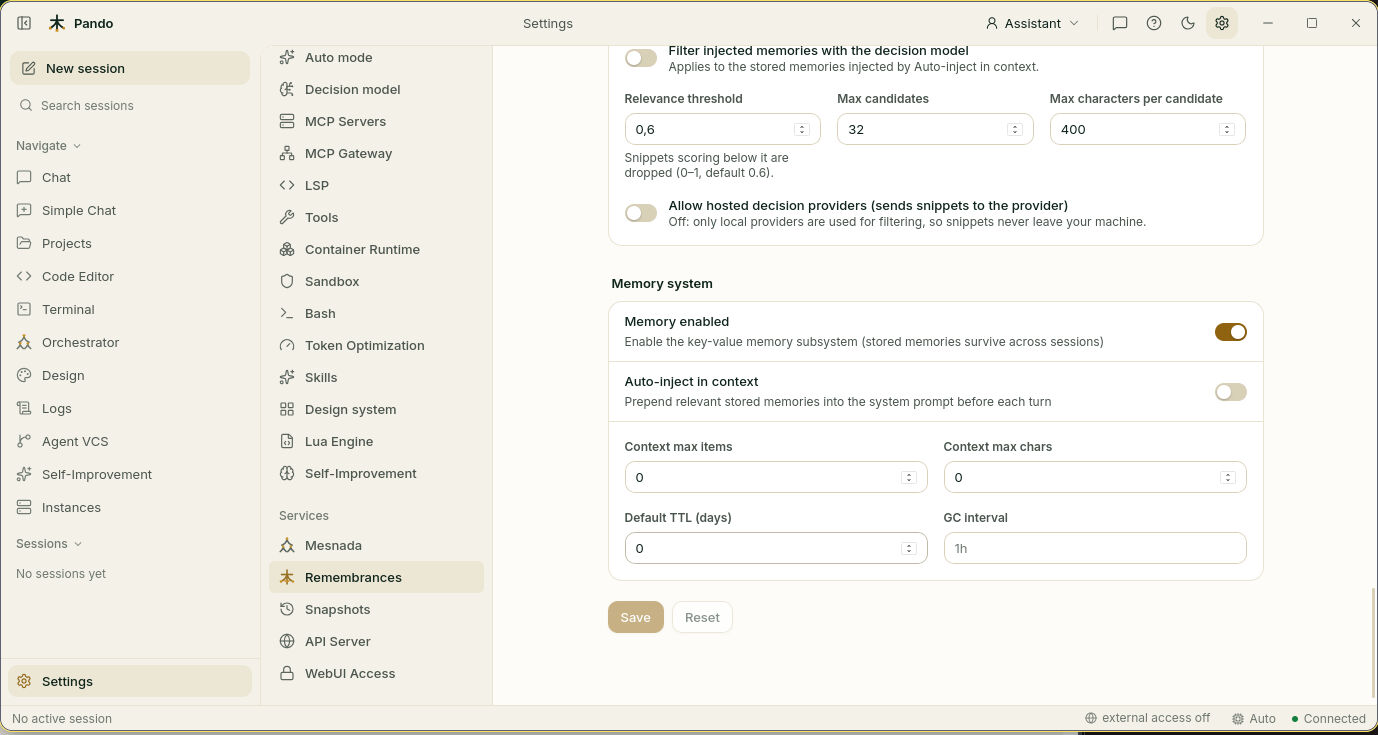
Task: Select the Decision model settings
Action: coord(376,89)
